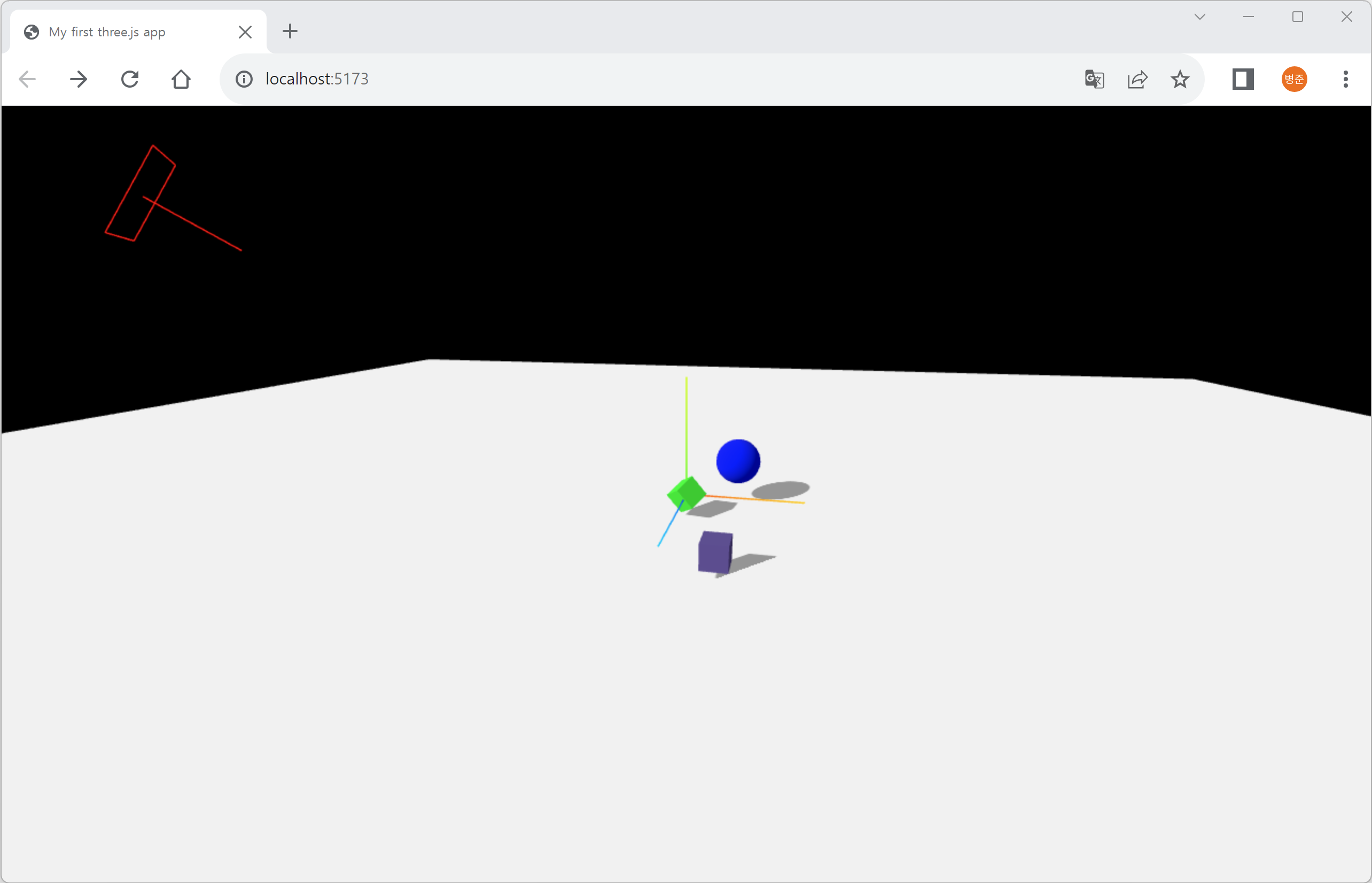Image resolution: width=1372 pixels, height=883 pixels.
Task: Click the share page icon
Action: 1137,79
